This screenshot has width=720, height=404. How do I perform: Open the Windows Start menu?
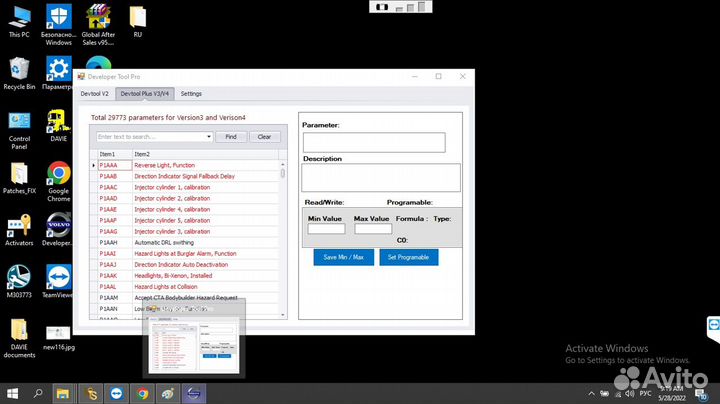12,393
